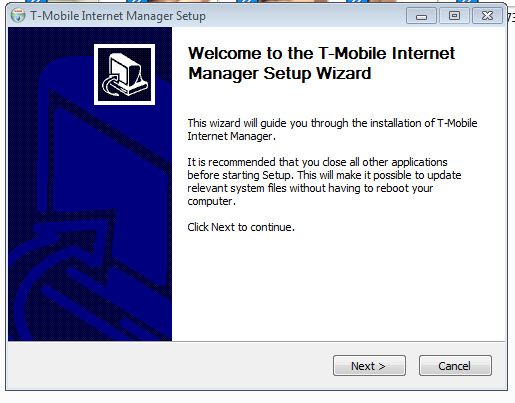The image size is (515, 403).
Task: Click the empty white area below the instructions
Action: [338, 287]
